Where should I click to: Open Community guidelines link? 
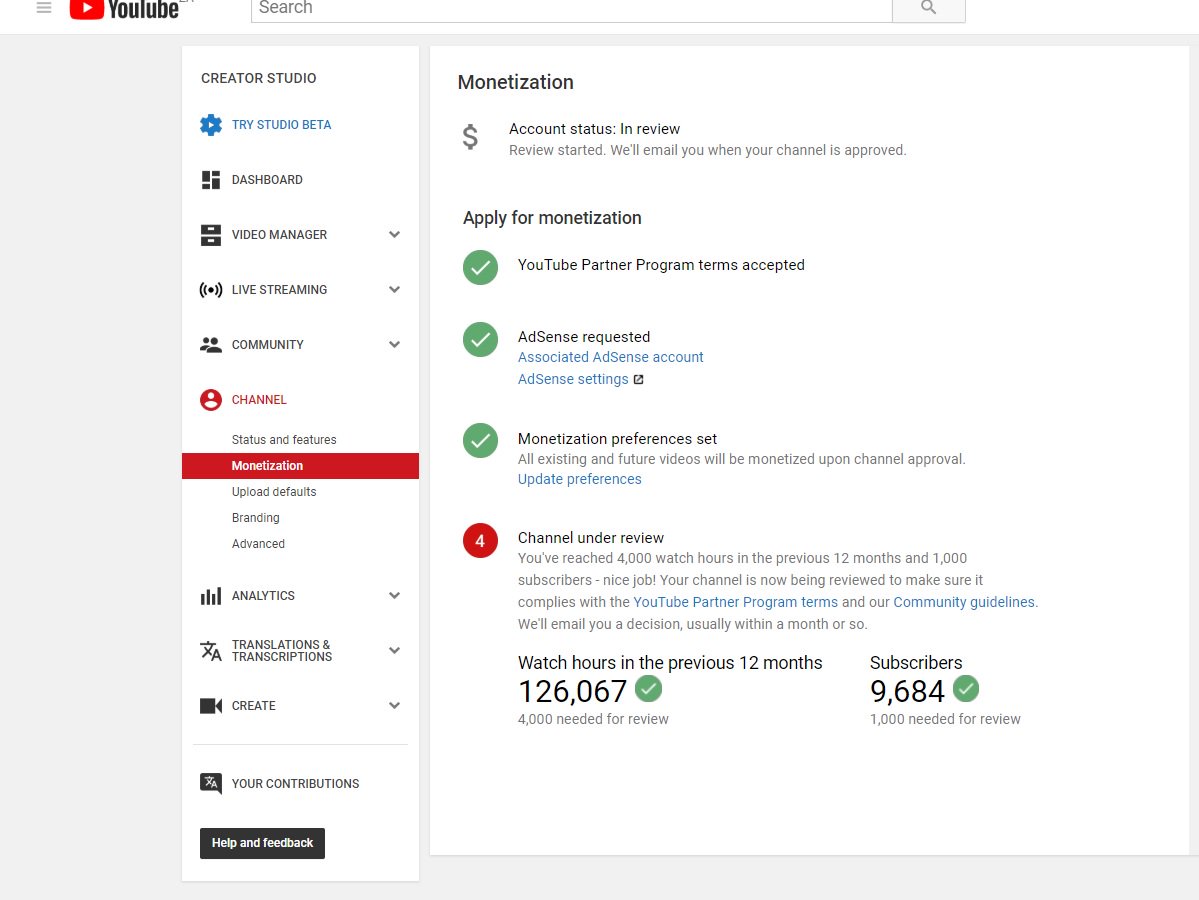pyautogui.click(x=963, y=603)
